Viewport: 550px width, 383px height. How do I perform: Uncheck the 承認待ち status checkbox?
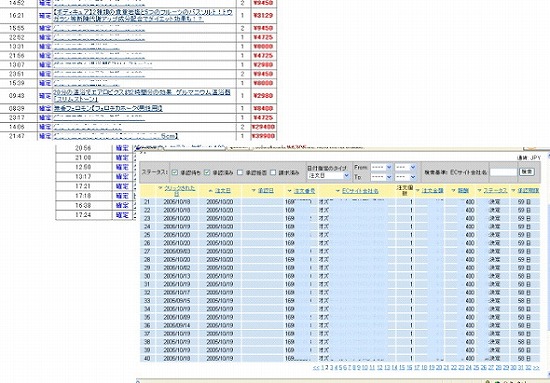pyautogui.click(x=175, y=172)
